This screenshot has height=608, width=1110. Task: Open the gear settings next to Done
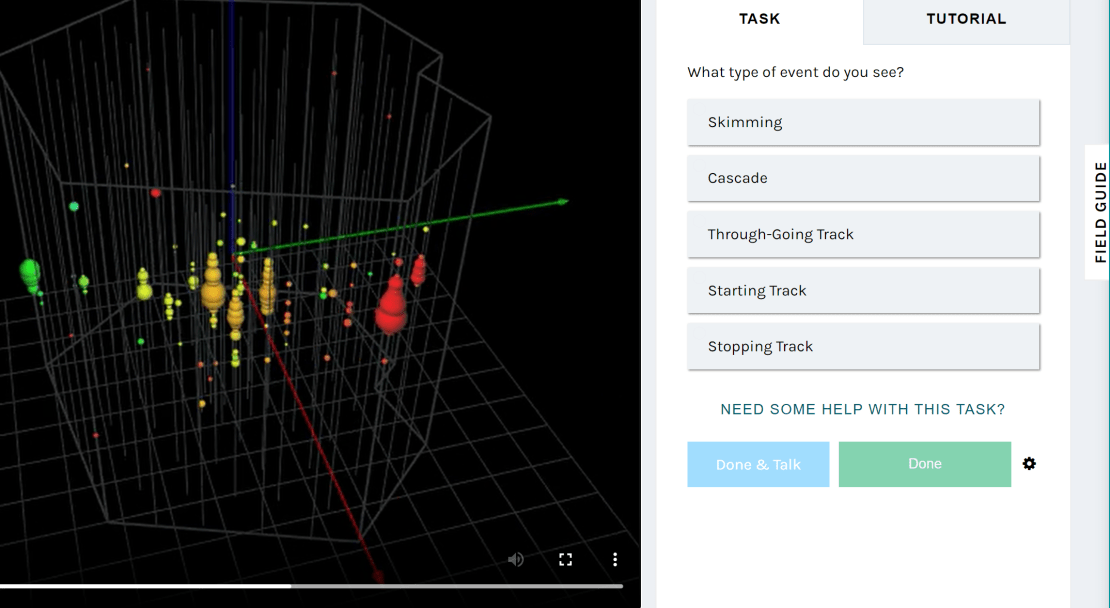click(x=1029, y=464)
